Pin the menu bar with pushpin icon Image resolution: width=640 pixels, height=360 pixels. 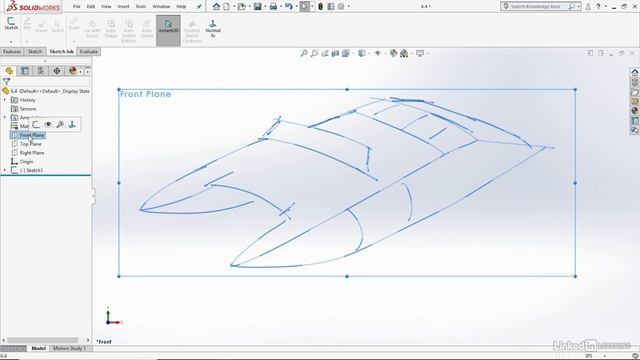pos(199,7)
